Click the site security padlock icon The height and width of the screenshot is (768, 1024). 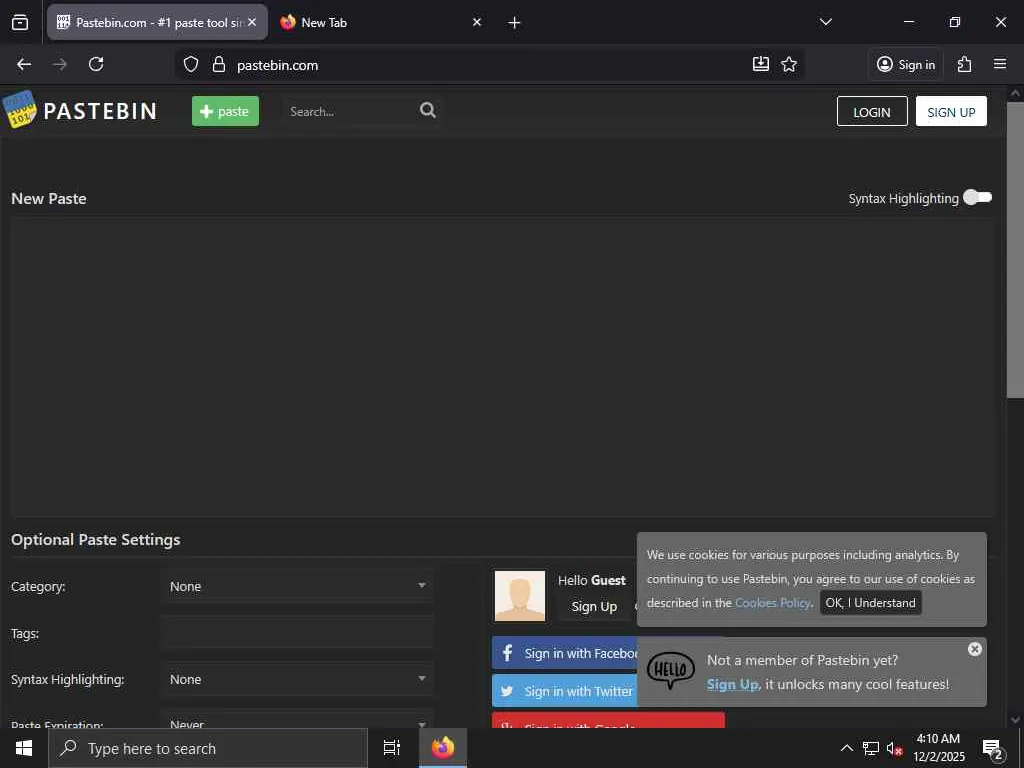pyautogui.click(x=219, y=65)
